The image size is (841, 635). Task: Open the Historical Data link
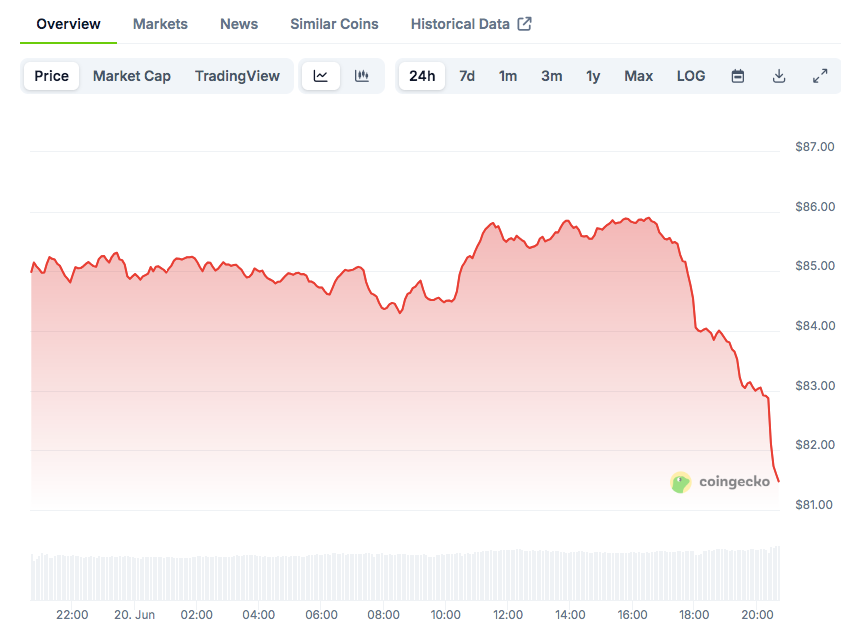pos(460,24)
